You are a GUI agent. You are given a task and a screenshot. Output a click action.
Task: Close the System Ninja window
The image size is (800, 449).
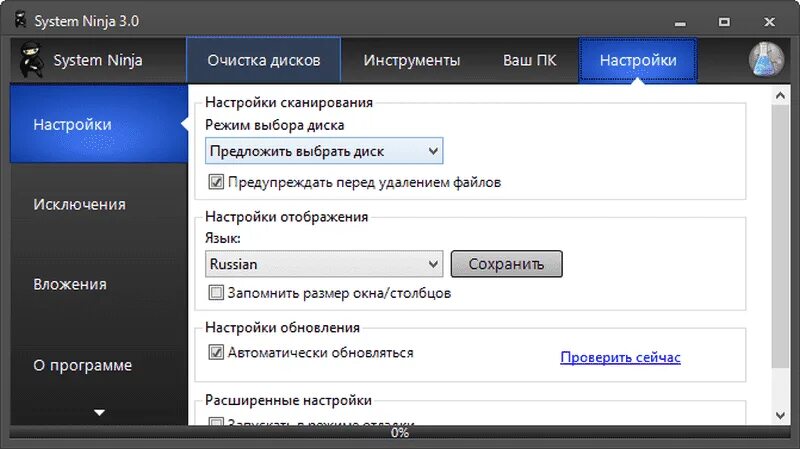point(769,22)
